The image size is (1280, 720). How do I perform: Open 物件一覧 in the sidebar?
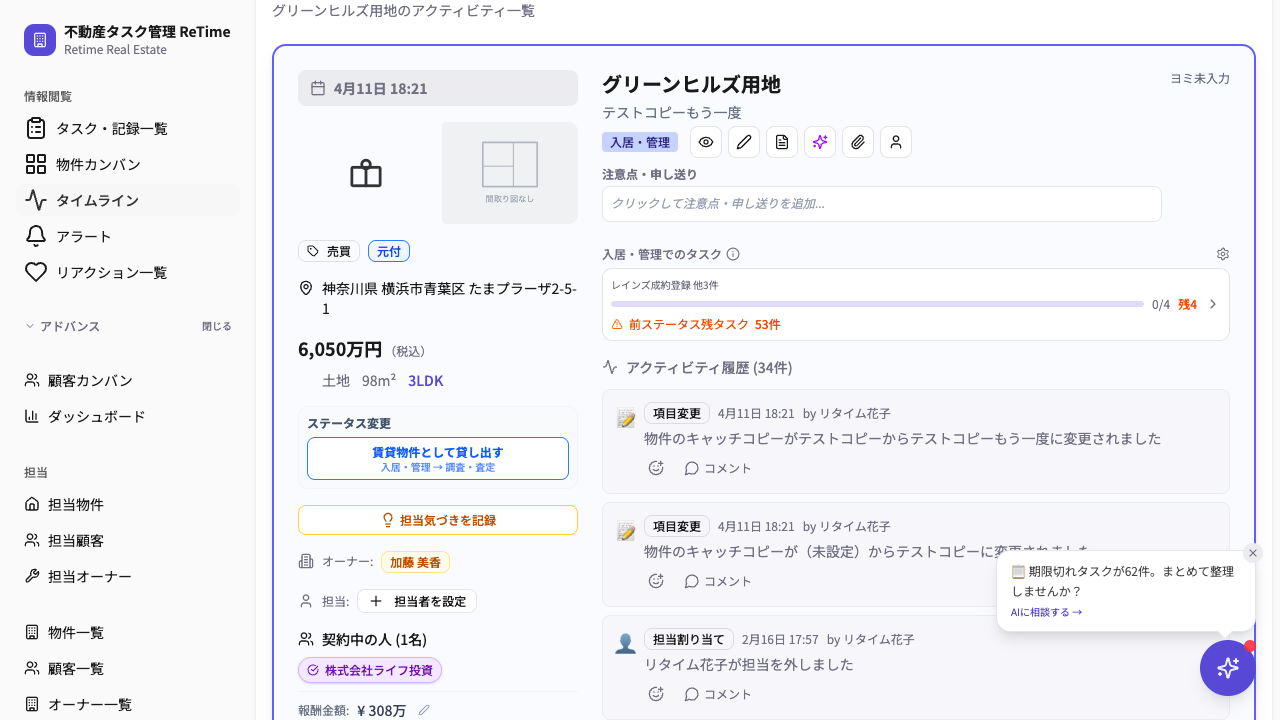[128, 632]
